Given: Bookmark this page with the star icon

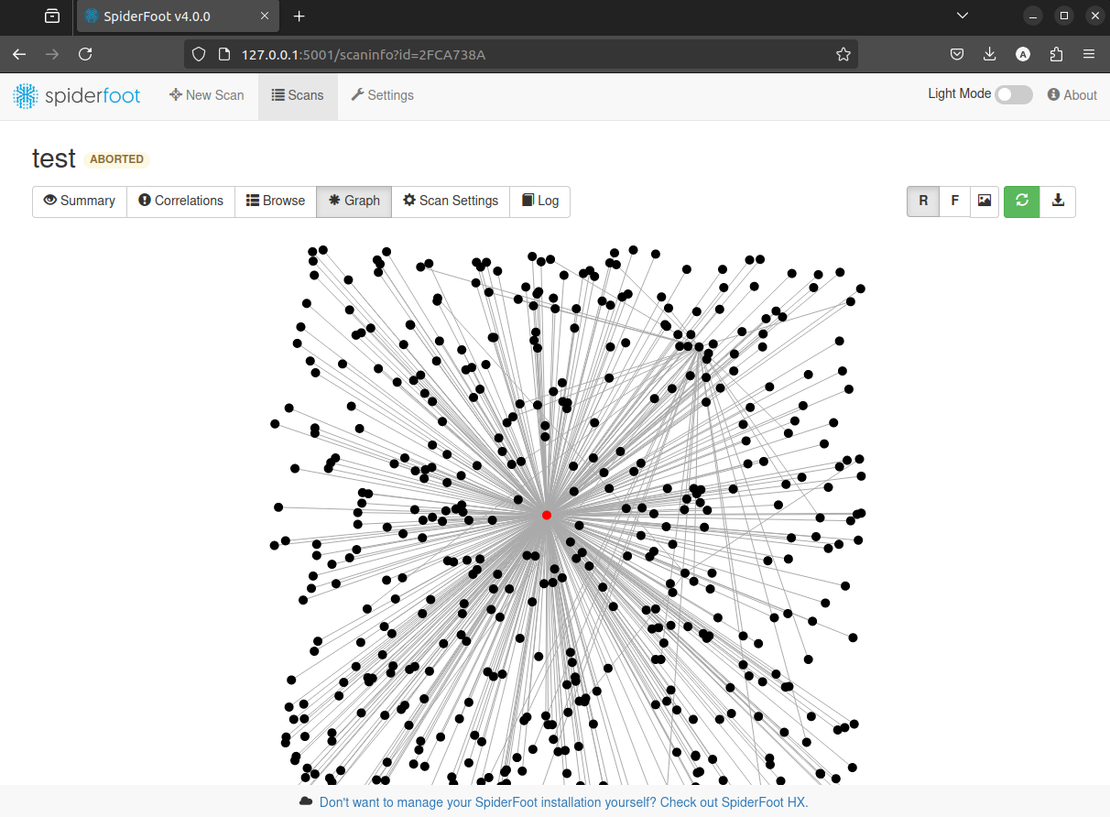Looking at the screenshot, I should [843, 55].
